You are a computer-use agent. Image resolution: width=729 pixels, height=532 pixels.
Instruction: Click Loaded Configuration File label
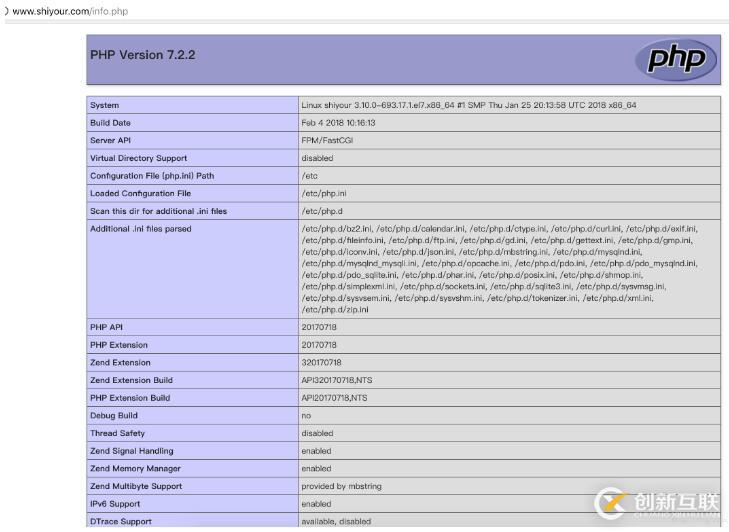point(140,193)
